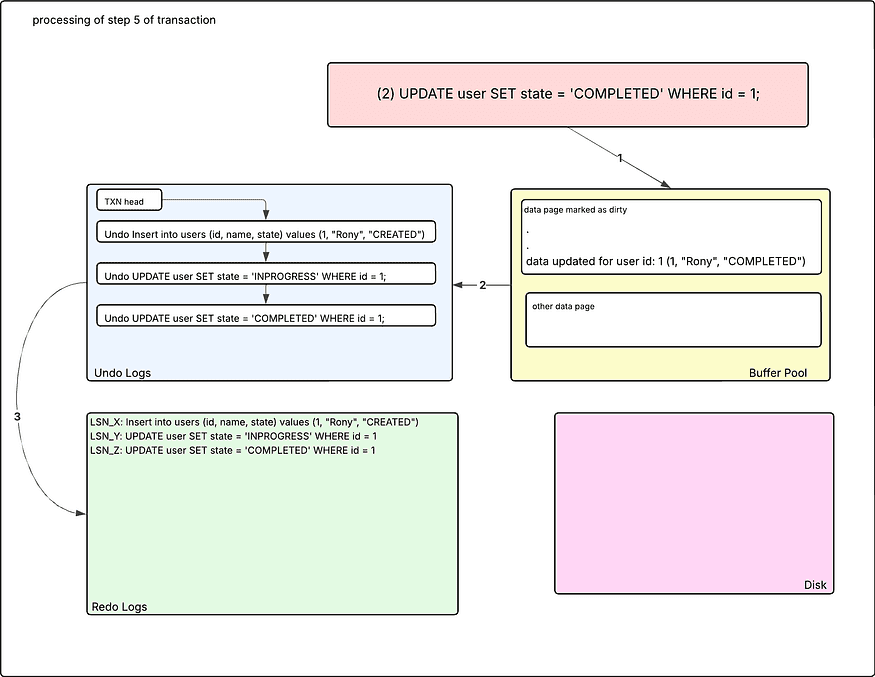The height and width of the screenshot is (677, 875).
Task: Select the LSN_Y update log line
Action: click(233, 436)
